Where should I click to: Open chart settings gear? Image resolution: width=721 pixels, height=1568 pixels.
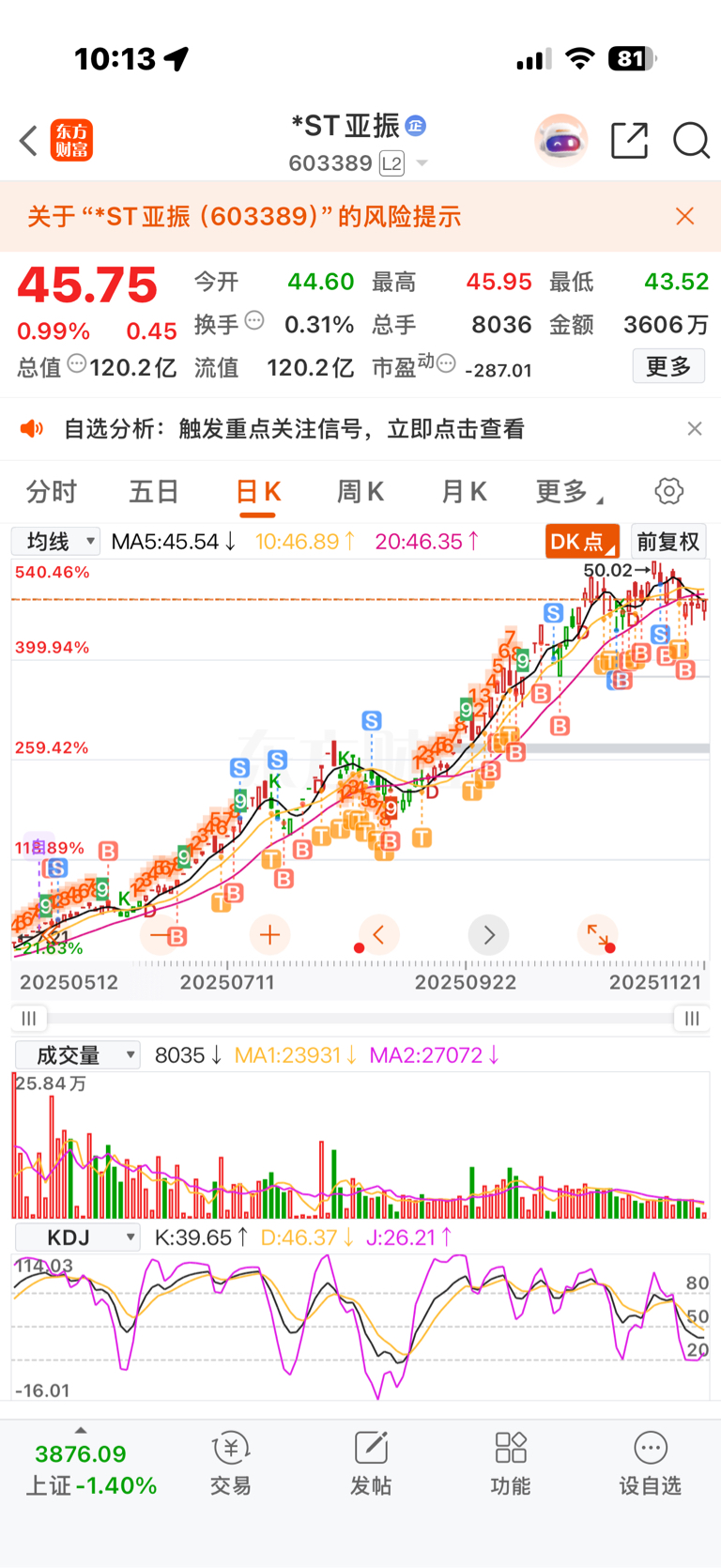(x=669, y=491)
